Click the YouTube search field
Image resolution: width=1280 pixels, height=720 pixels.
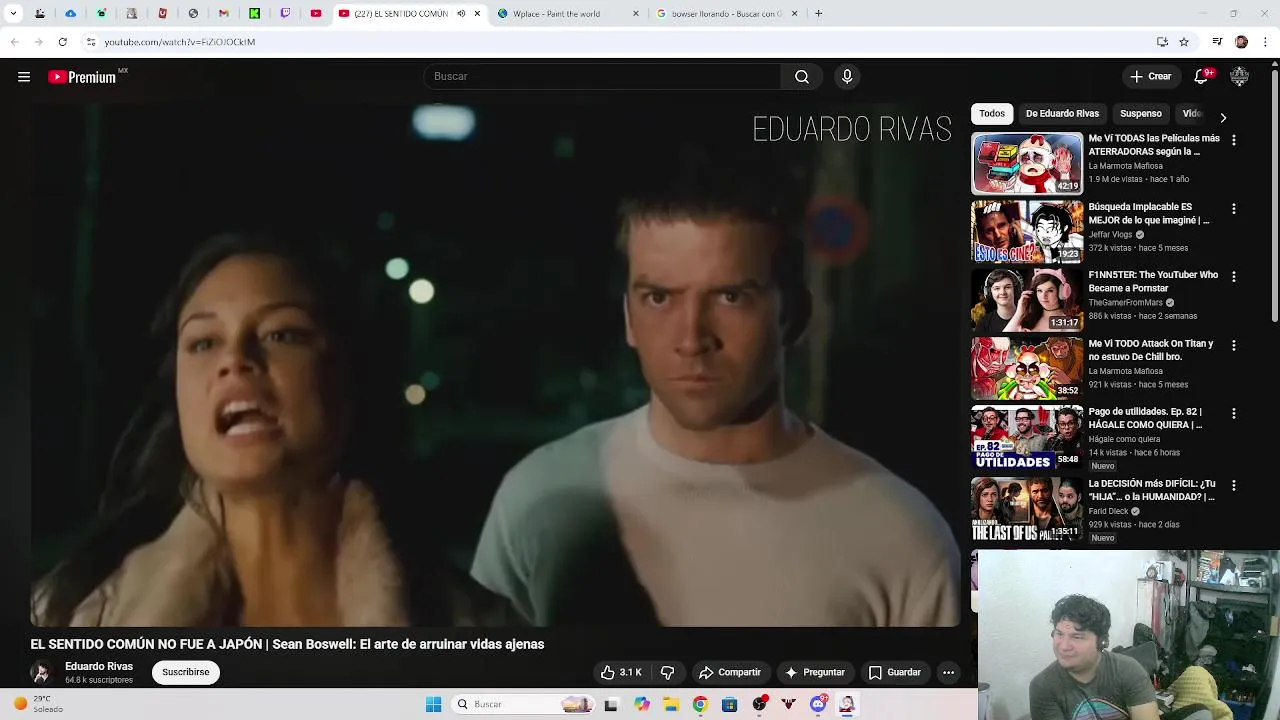pos(602,77)
